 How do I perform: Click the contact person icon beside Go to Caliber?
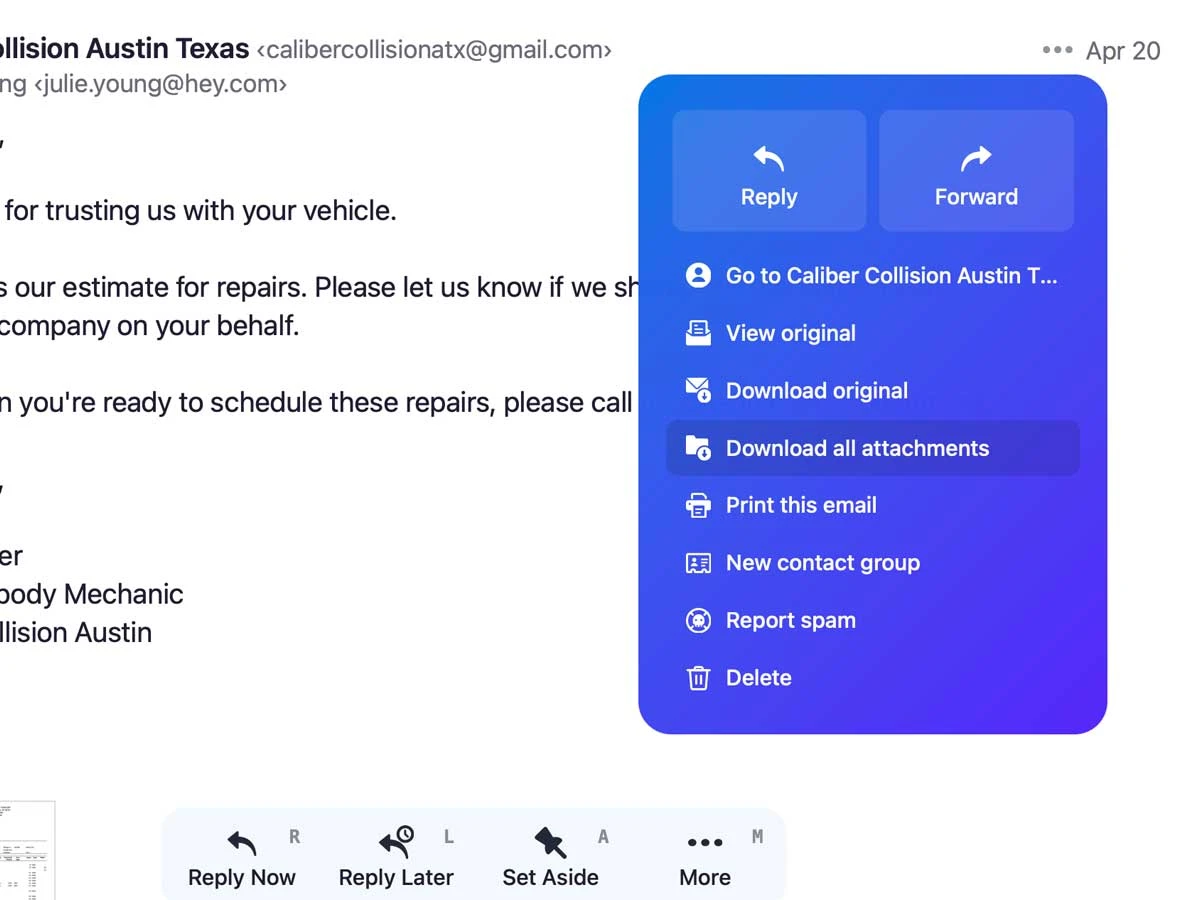point(698,276)
